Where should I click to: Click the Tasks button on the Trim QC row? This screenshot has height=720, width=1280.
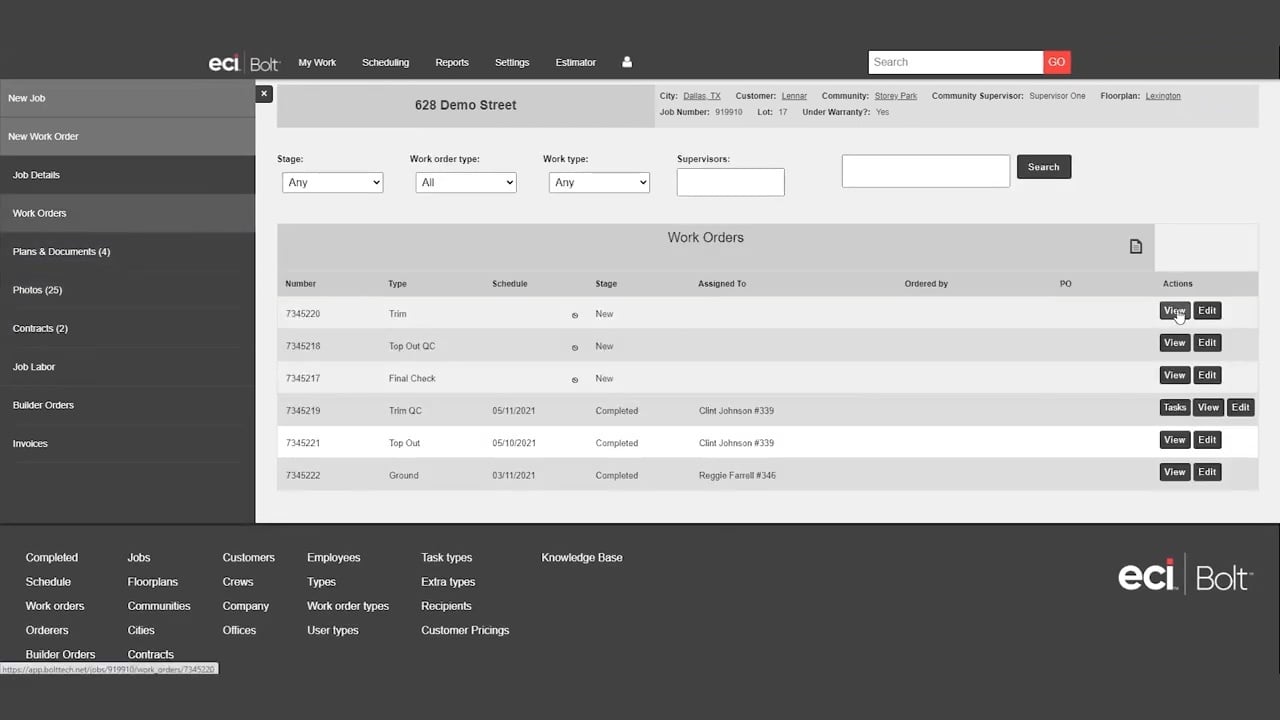pyautogui.click(x=1174, y=407)
